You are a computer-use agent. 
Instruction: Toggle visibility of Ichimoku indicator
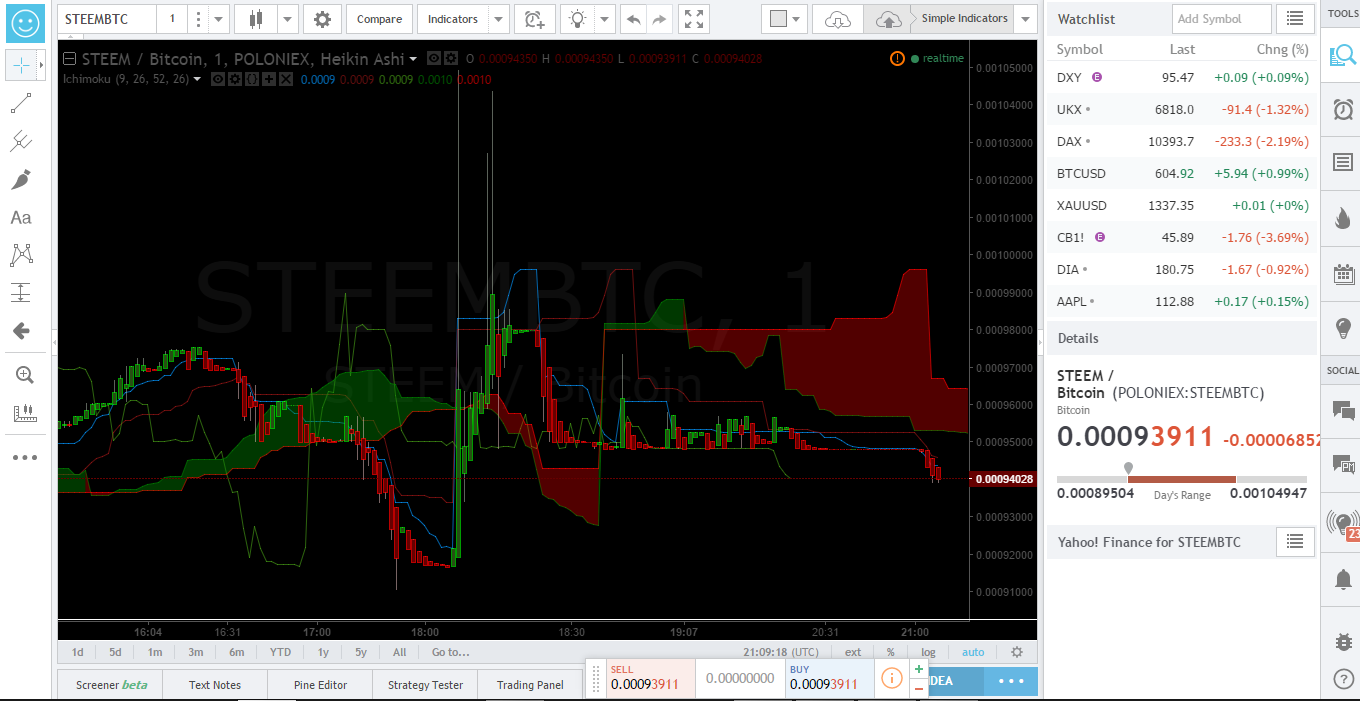(x=218, y=79)
